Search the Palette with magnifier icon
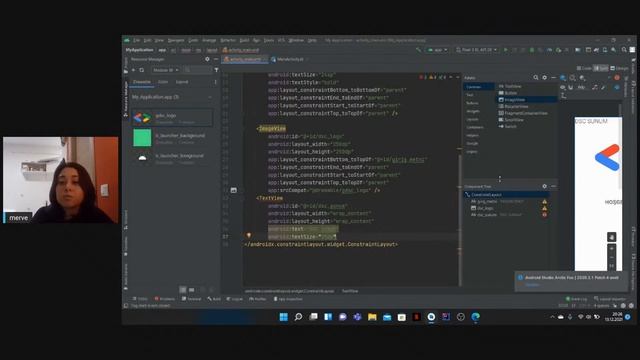 (x=536, y=78)
